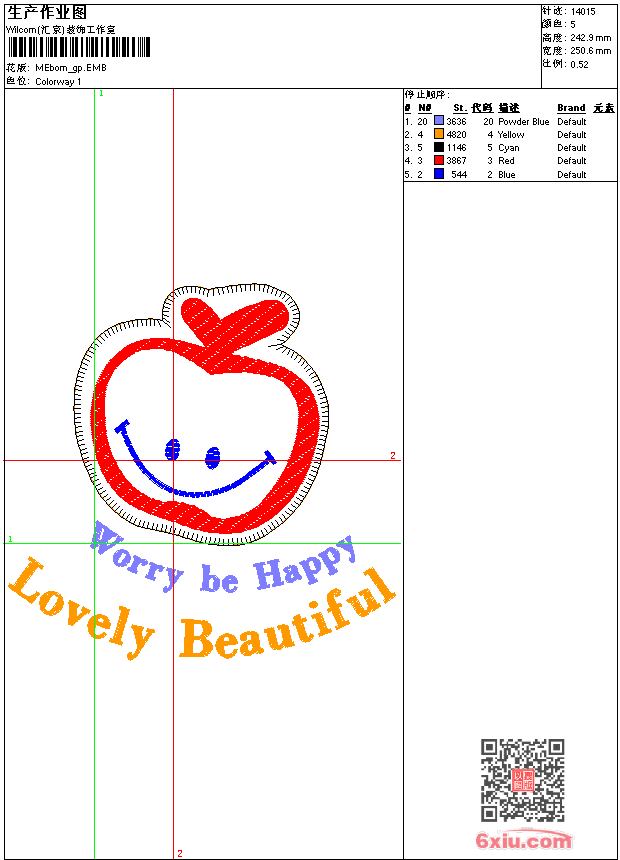Click the Powder Blue color swatch
The width and height of the screenshot is (620, 860).
[439, 122]
